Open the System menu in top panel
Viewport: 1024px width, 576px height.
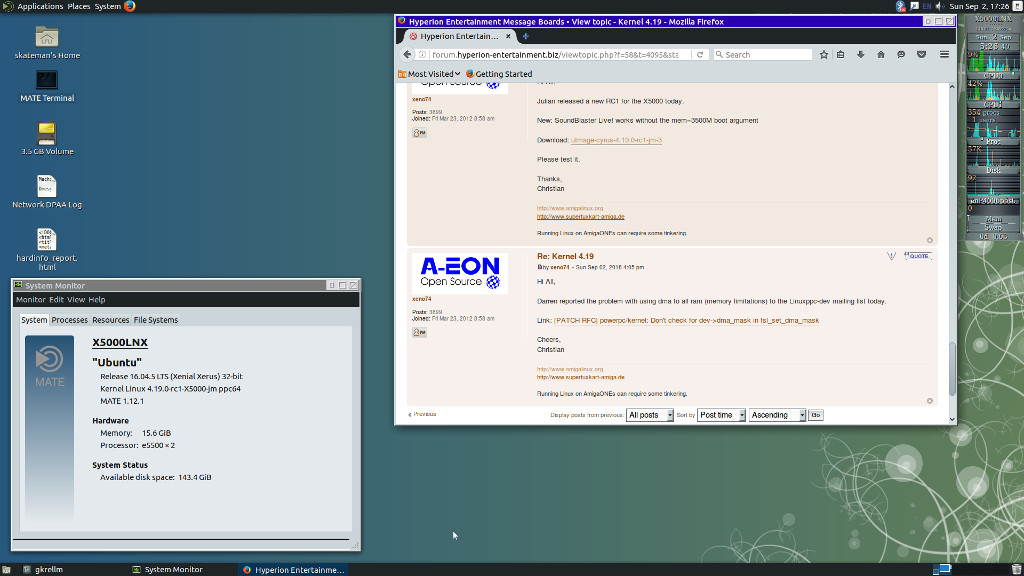pyautogui.click(x=108, y=7)
